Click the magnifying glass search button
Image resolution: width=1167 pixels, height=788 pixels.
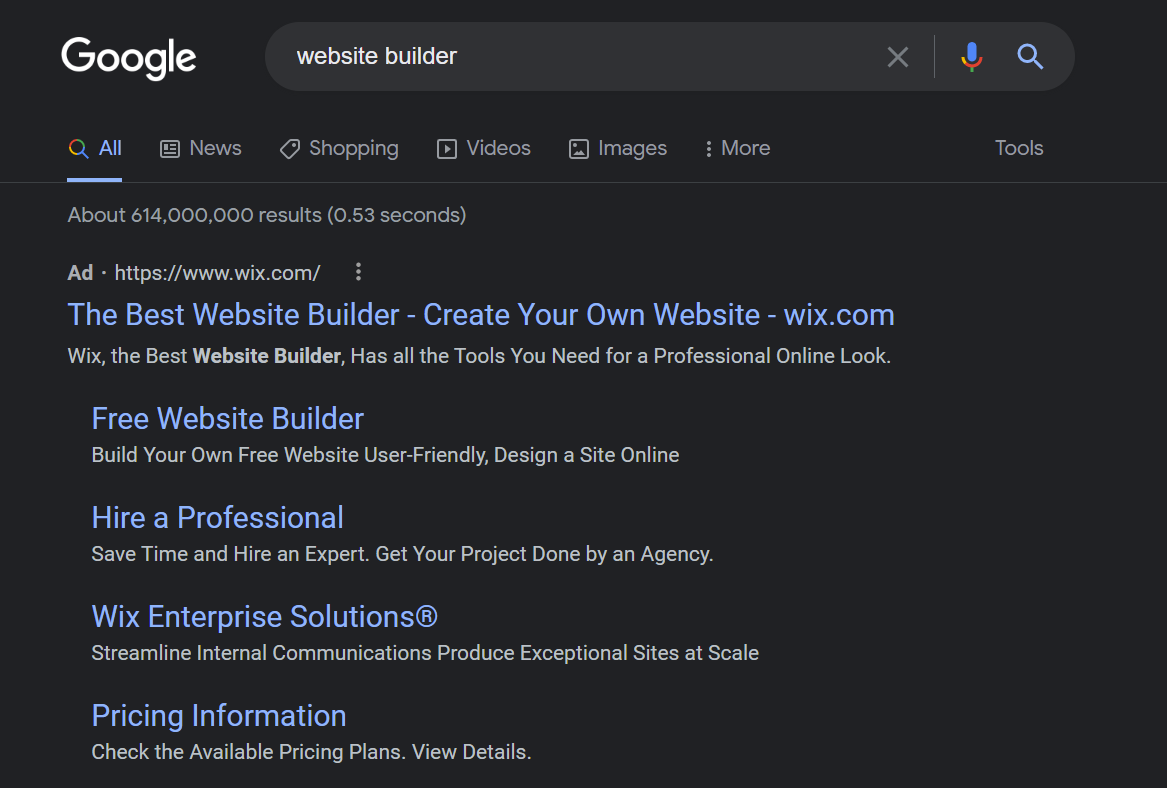pyautogui.click(x=1030, y=57)
